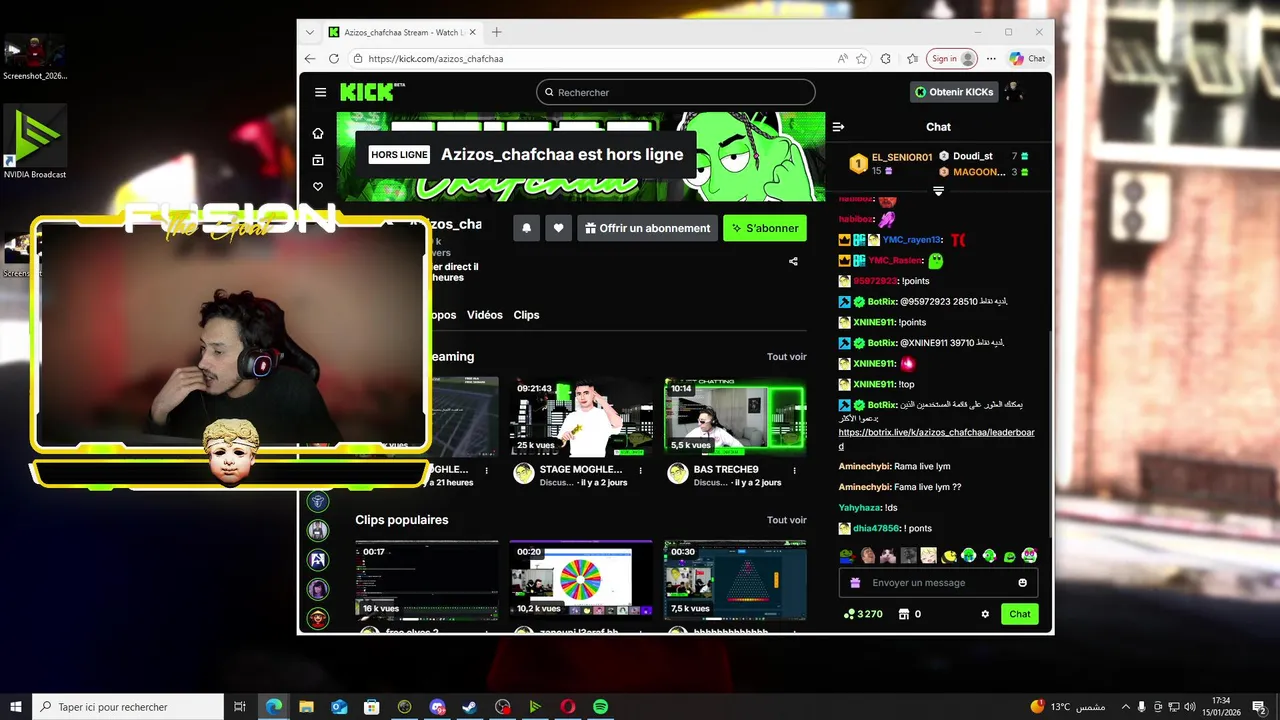Open the user profile avatar menu
The image size is (1280, 720).
1013,92
